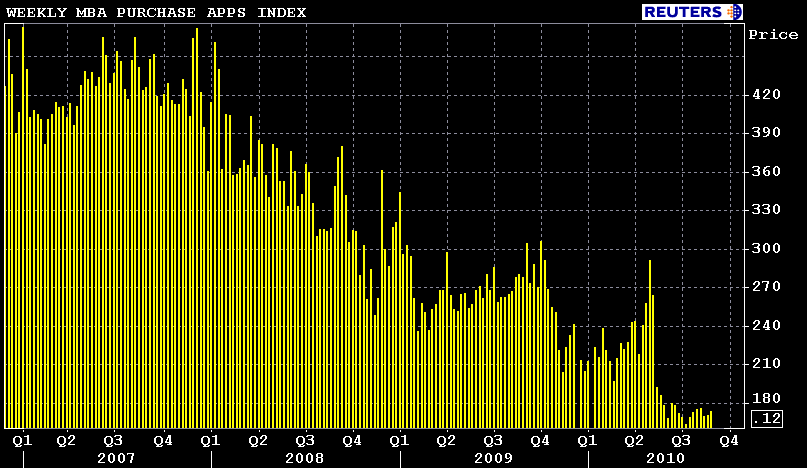This screenshot has width=807, height=468.
Task: Select the 420 price axis value
Action: pos(765,94)
